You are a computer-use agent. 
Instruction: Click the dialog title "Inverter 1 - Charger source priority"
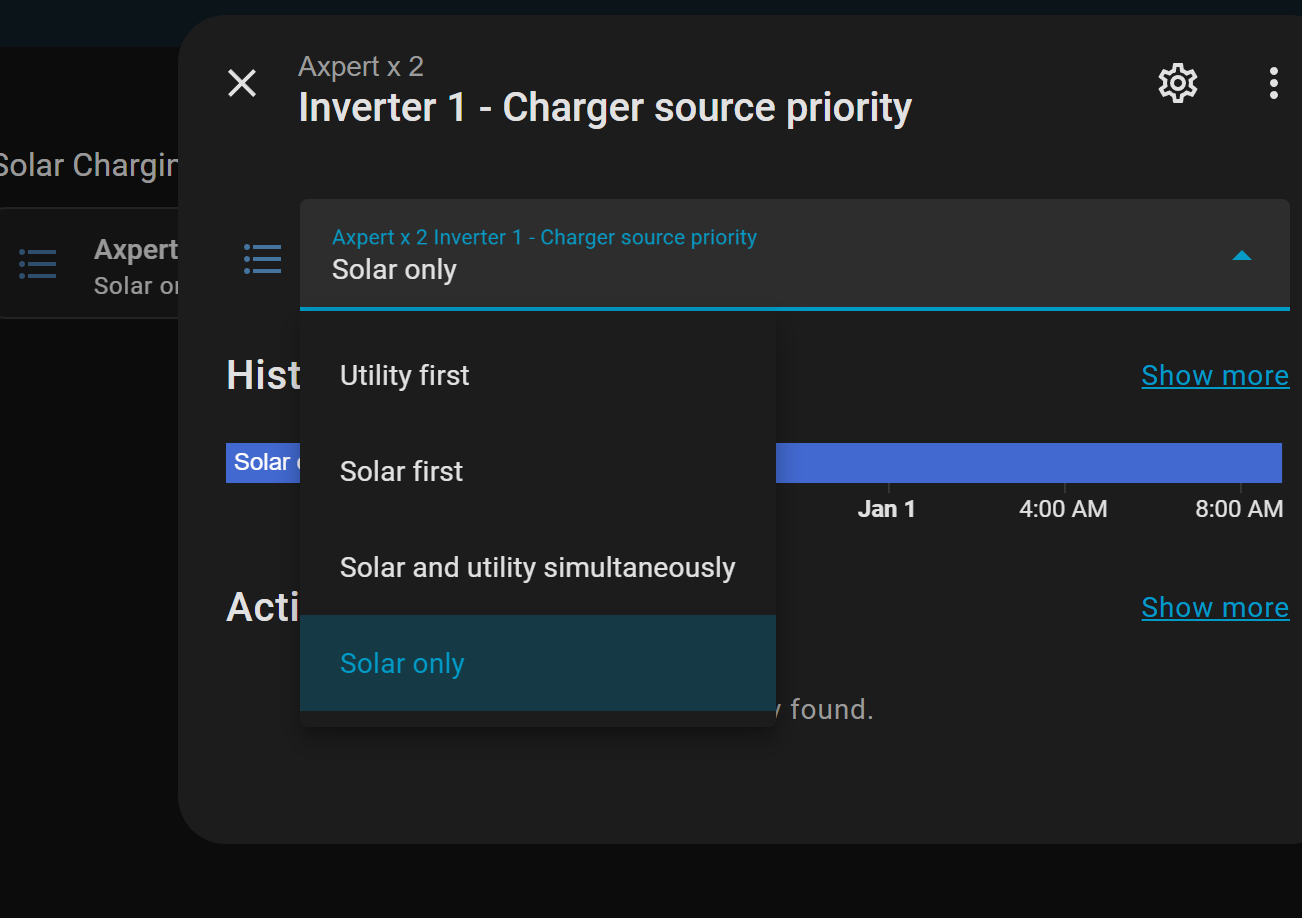605,107
